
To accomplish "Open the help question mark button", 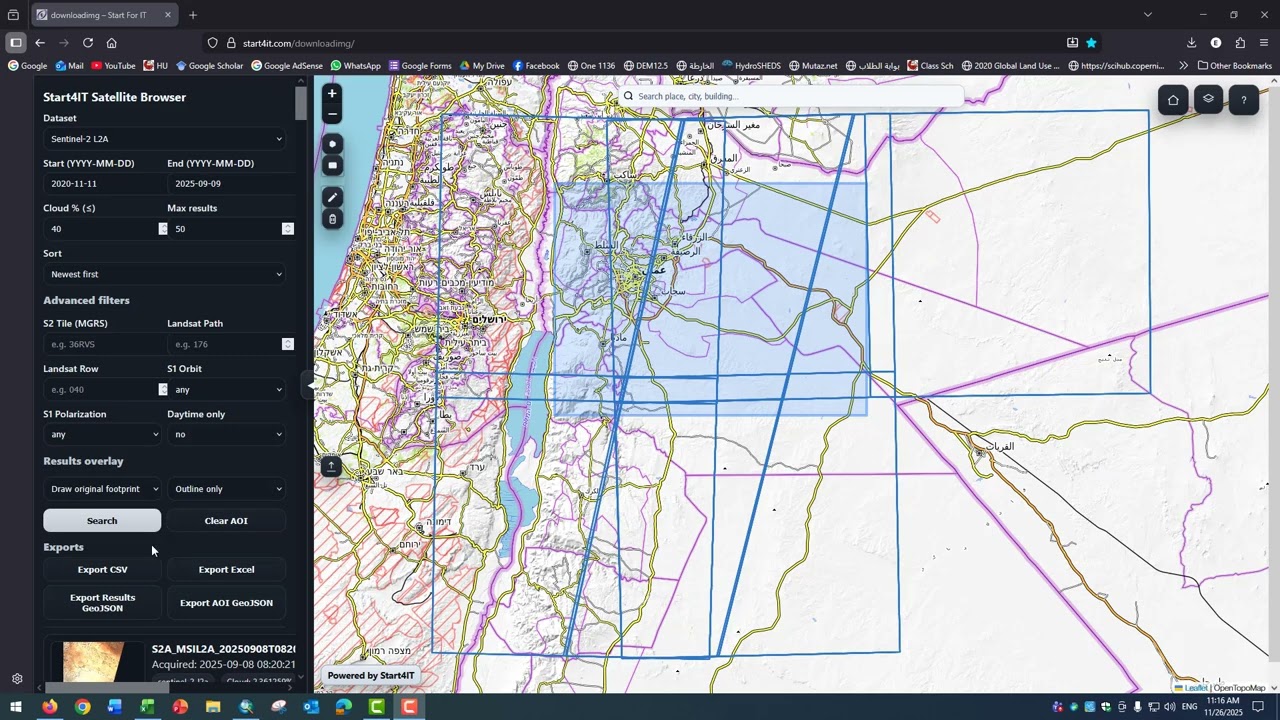I will (x=1243, y=99).
